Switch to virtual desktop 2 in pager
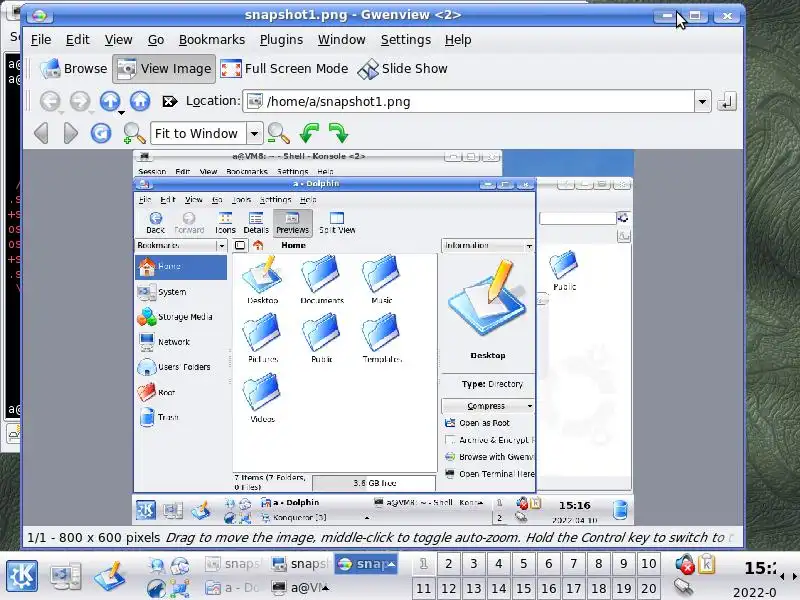 coord(448,564)
